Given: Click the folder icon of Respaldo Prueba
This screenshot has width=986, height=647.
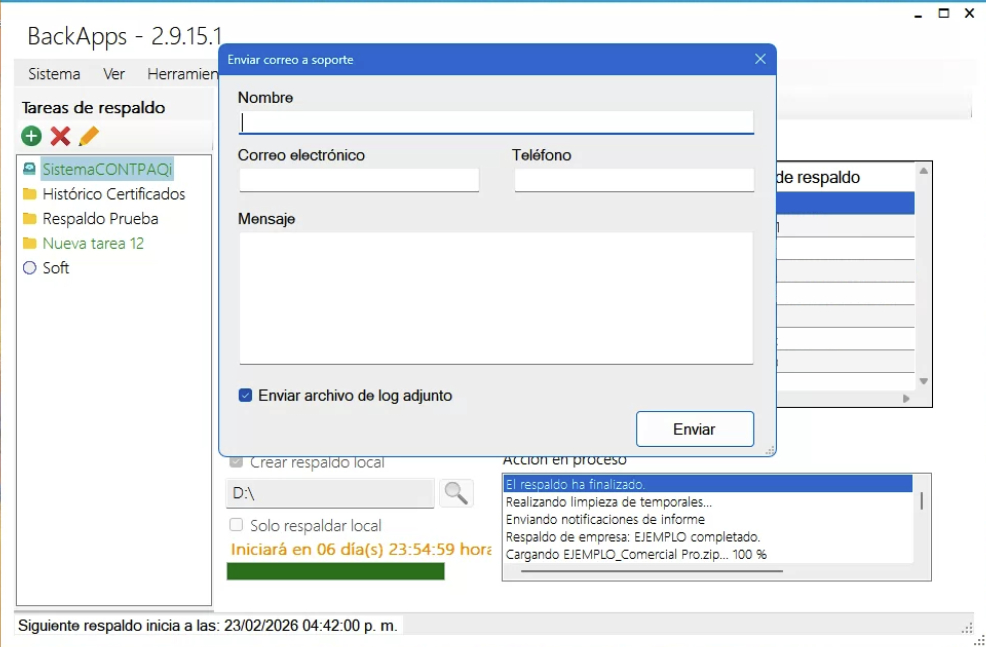Looking at the screenshot, I should click(x=30, y=219).
